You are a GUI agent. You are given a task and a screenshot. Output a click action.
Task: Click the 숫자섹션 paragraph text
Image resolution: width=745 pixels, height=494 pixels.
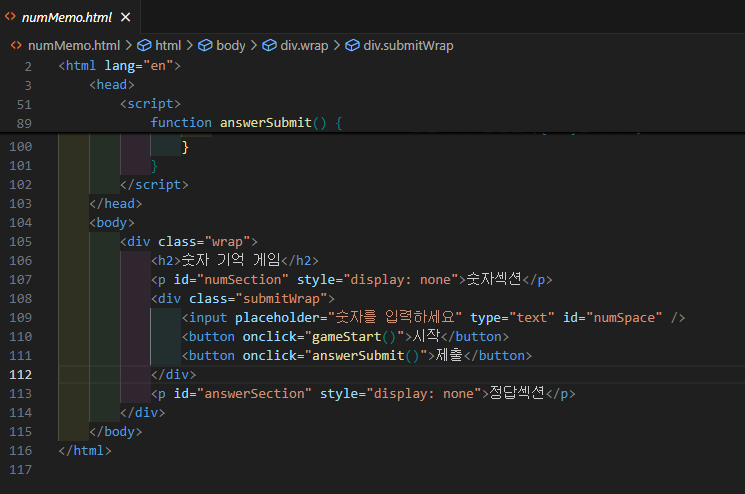click(x=494, y=279)
